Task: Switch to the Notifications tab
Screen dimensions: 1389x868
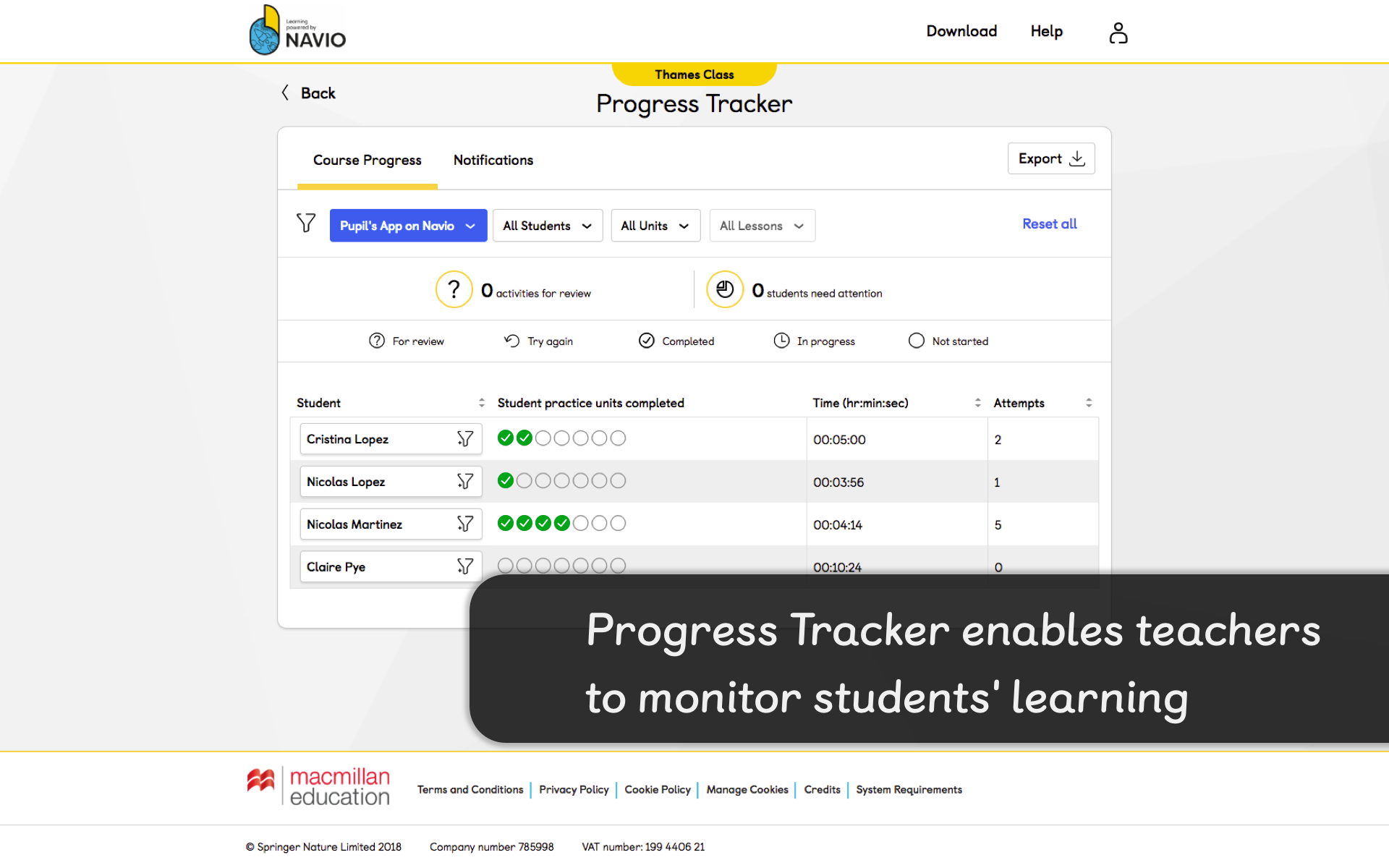Action: click(x=493, y=160)
